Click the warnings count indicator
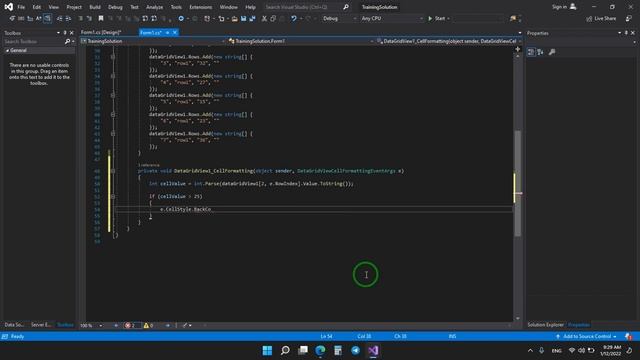 pos(148,325)
